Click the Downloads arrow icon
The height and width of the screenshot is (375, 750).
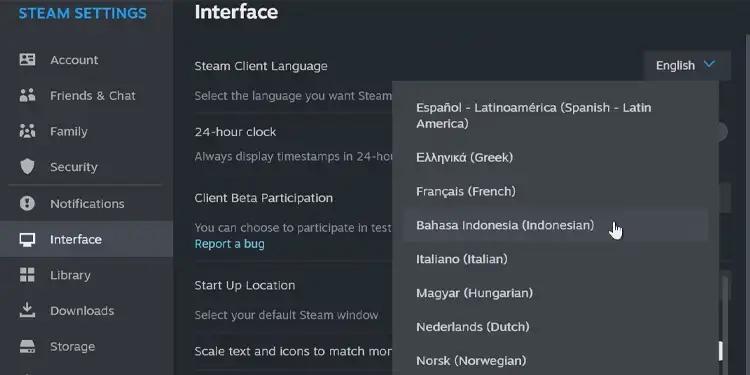coord(27,310)
